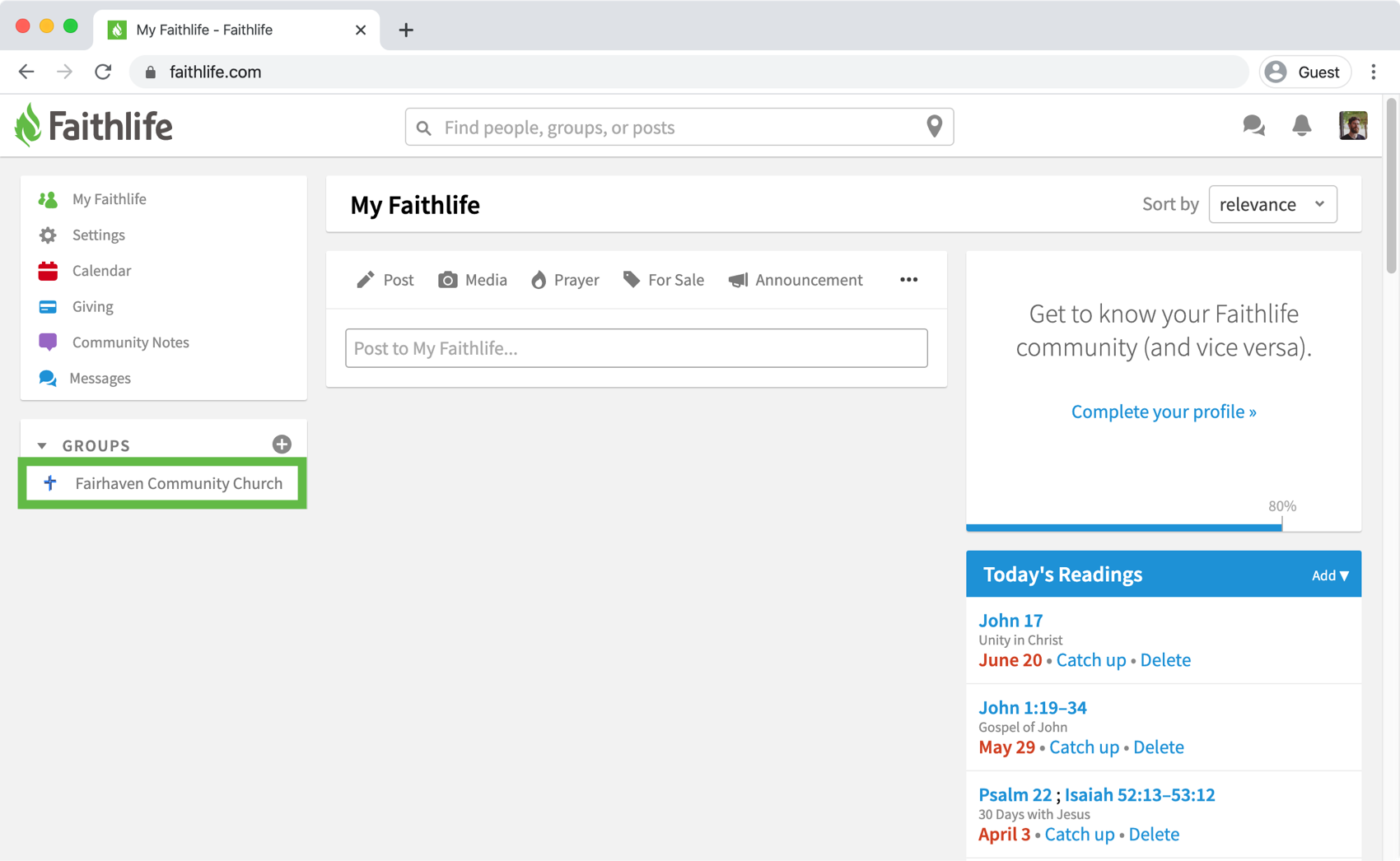
Task: Click the Giving card icon
Action: coord(48,307)
